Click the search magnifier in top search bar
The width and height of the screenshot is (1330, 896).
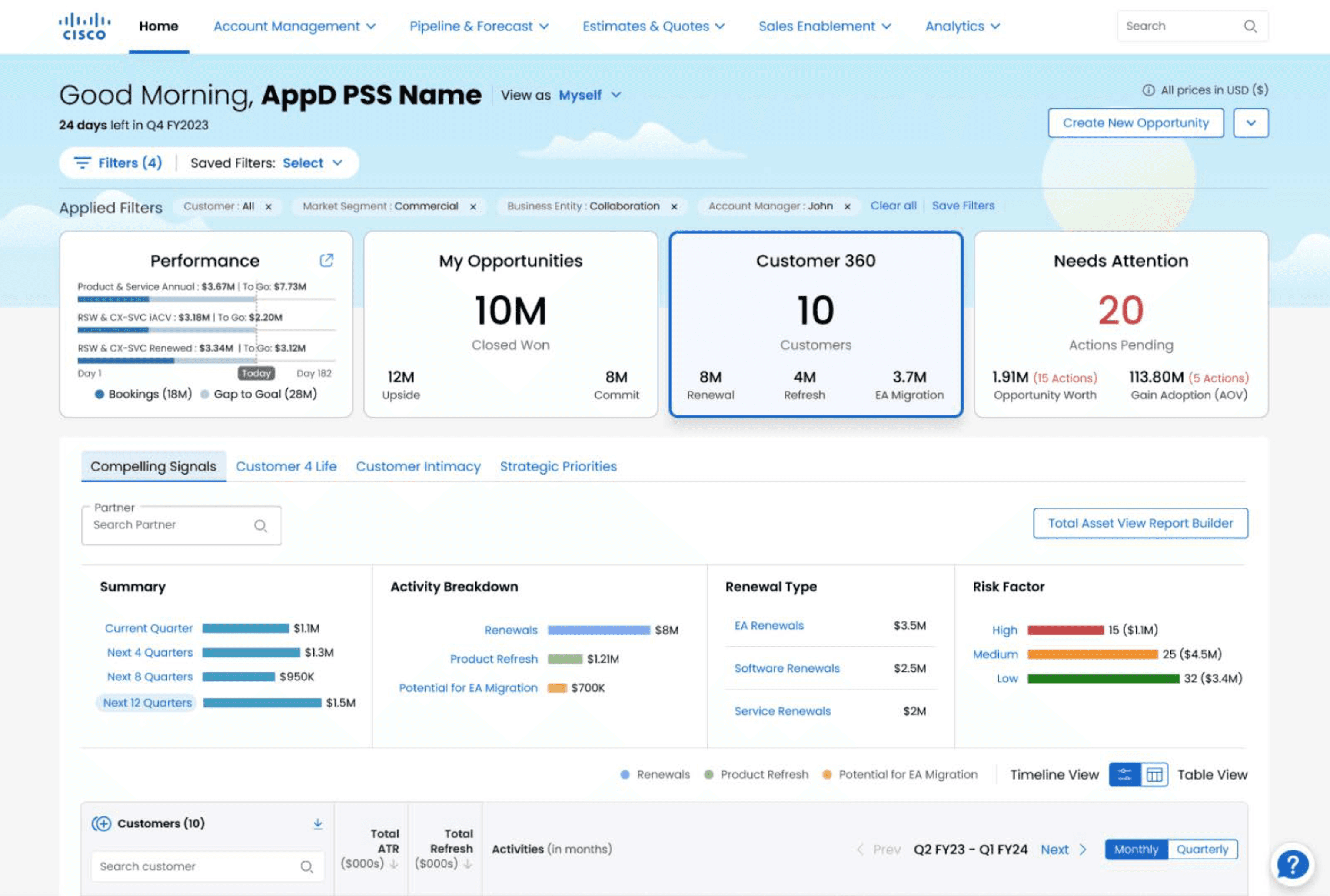[1251, 26]
